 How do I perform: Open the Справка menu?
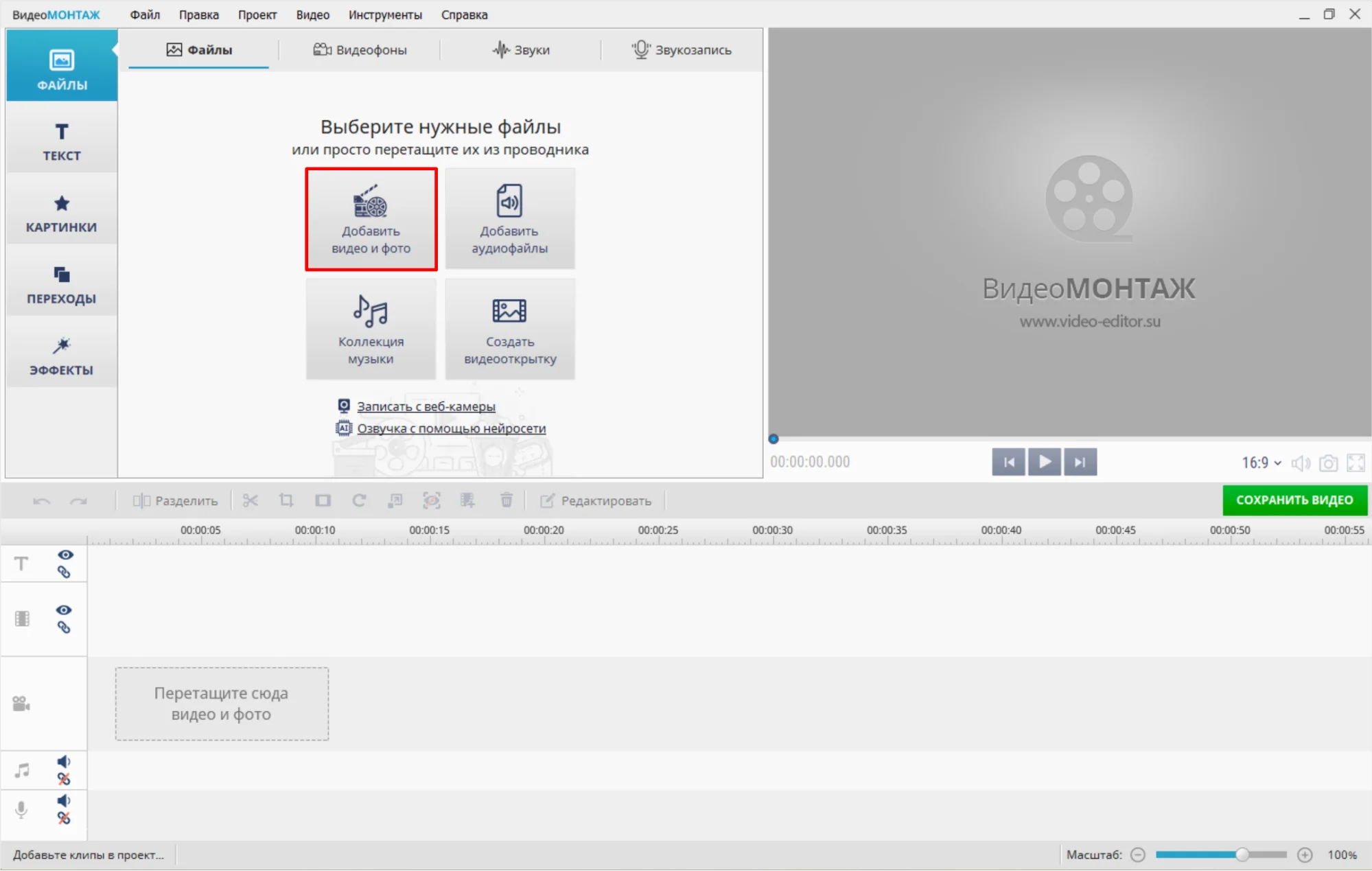465,14
